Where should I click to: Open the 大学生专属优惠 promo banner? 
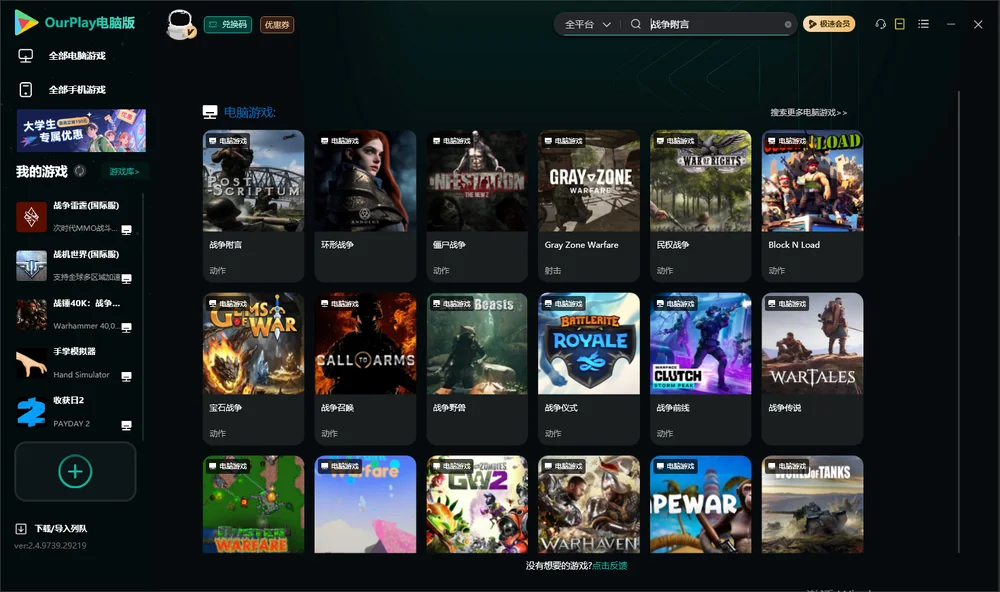coord(81,130)
